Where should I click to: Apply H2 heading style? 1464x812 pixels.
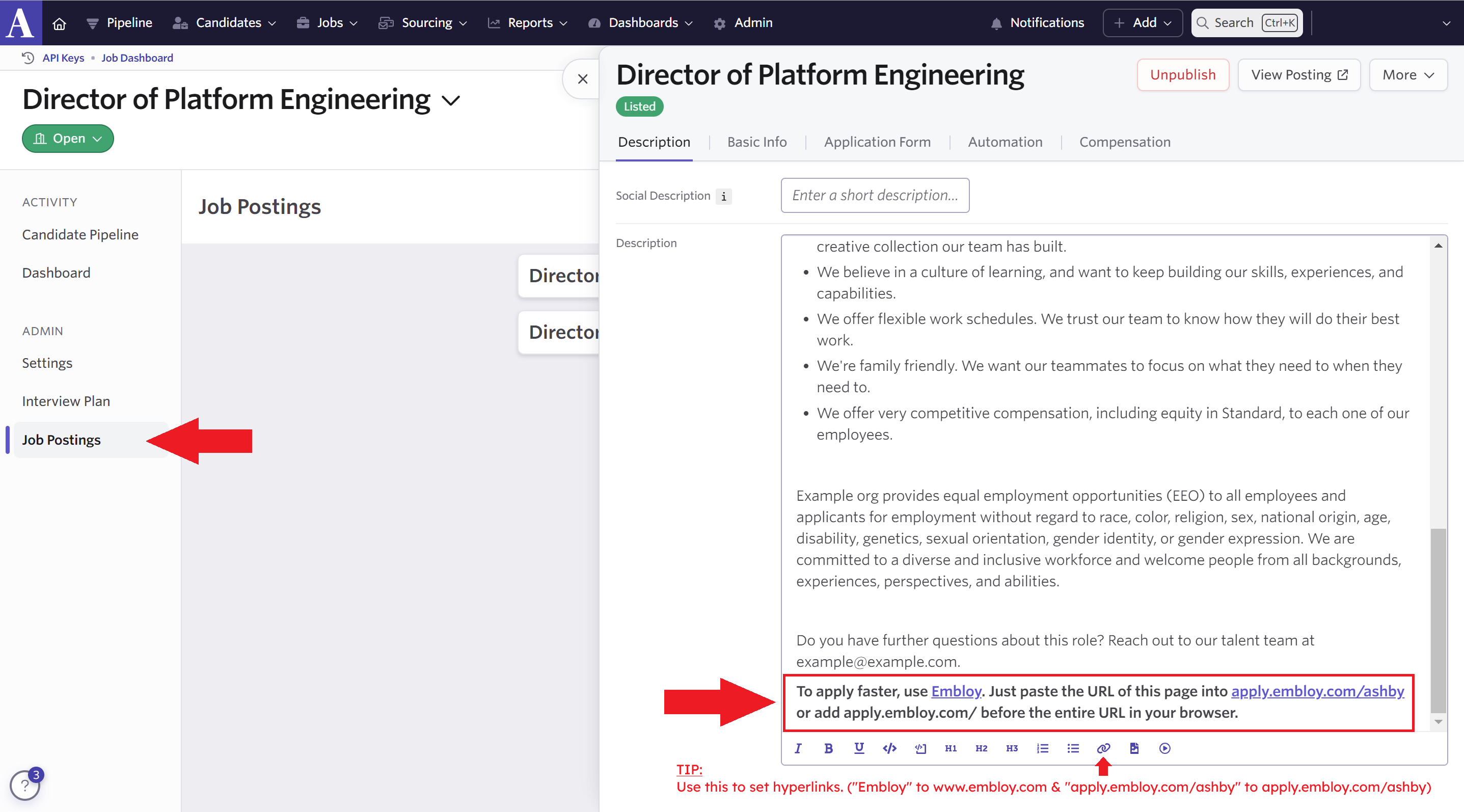[982, 748]
